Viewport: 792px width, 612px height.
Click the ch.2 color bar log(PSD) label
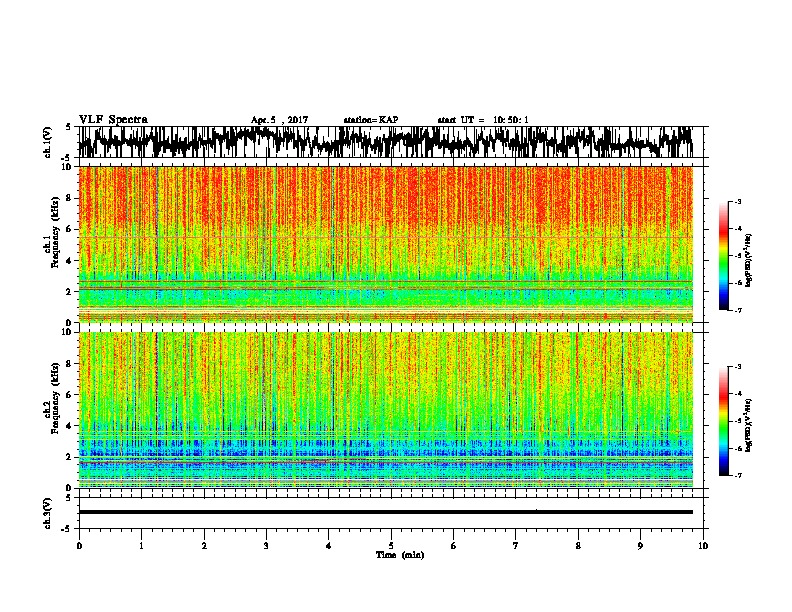749,425
